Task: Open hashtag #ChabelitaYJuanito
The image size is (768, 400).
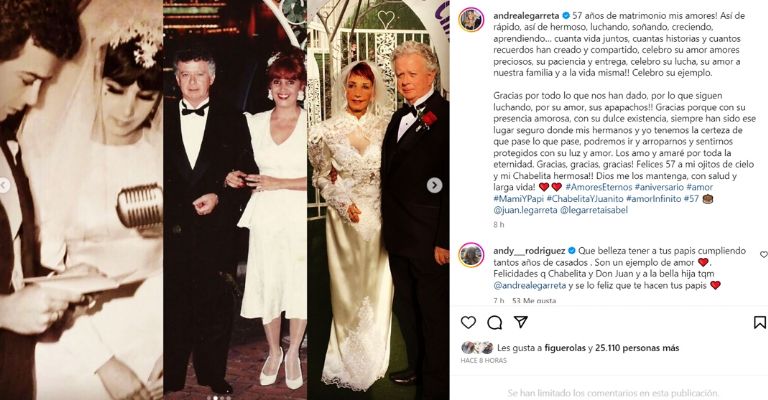Action: [585, 199]
